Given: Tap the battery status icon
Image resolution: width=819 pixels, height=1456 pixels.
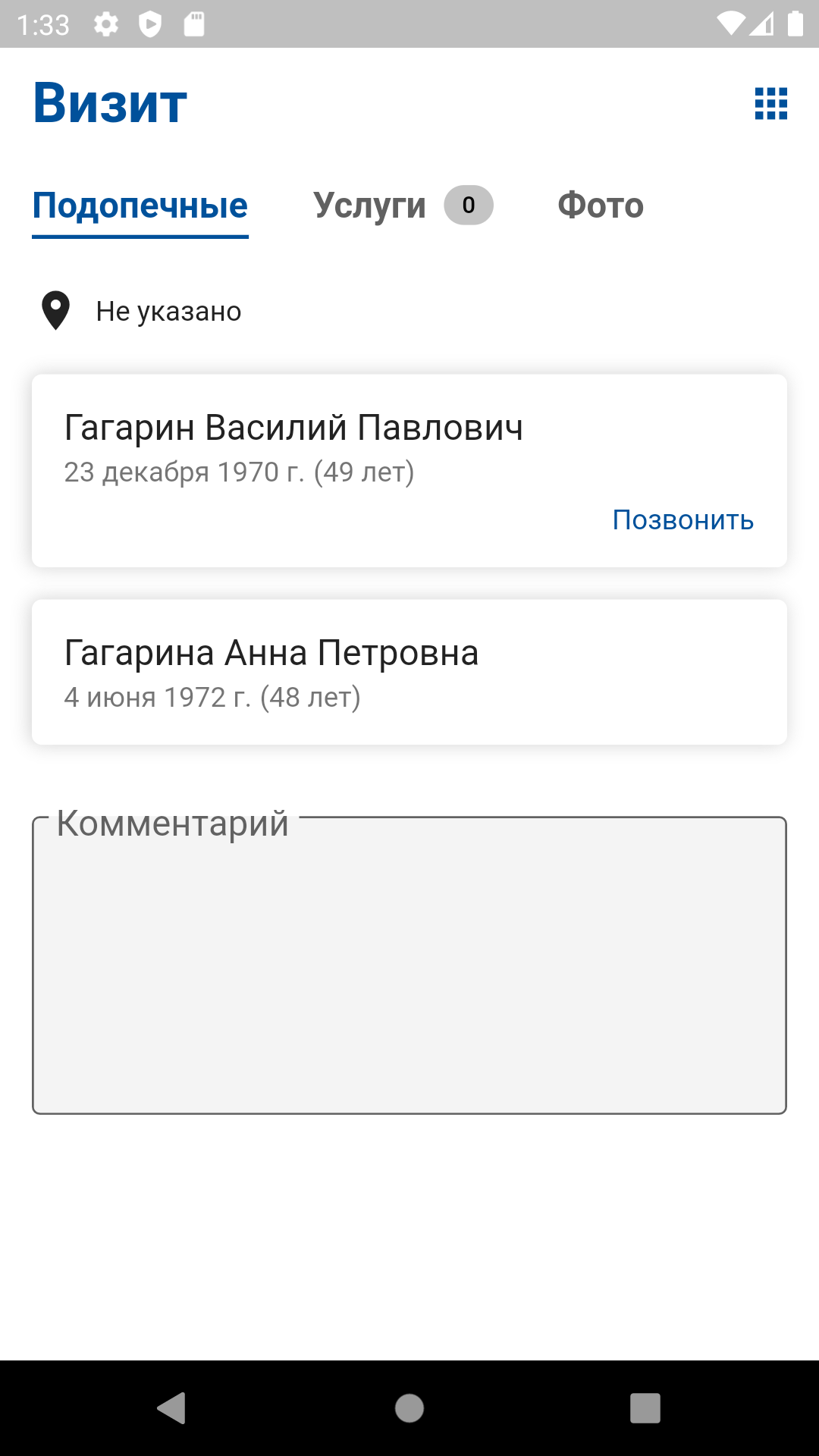Looking at the screenshot, I should (x=795, y=24).
